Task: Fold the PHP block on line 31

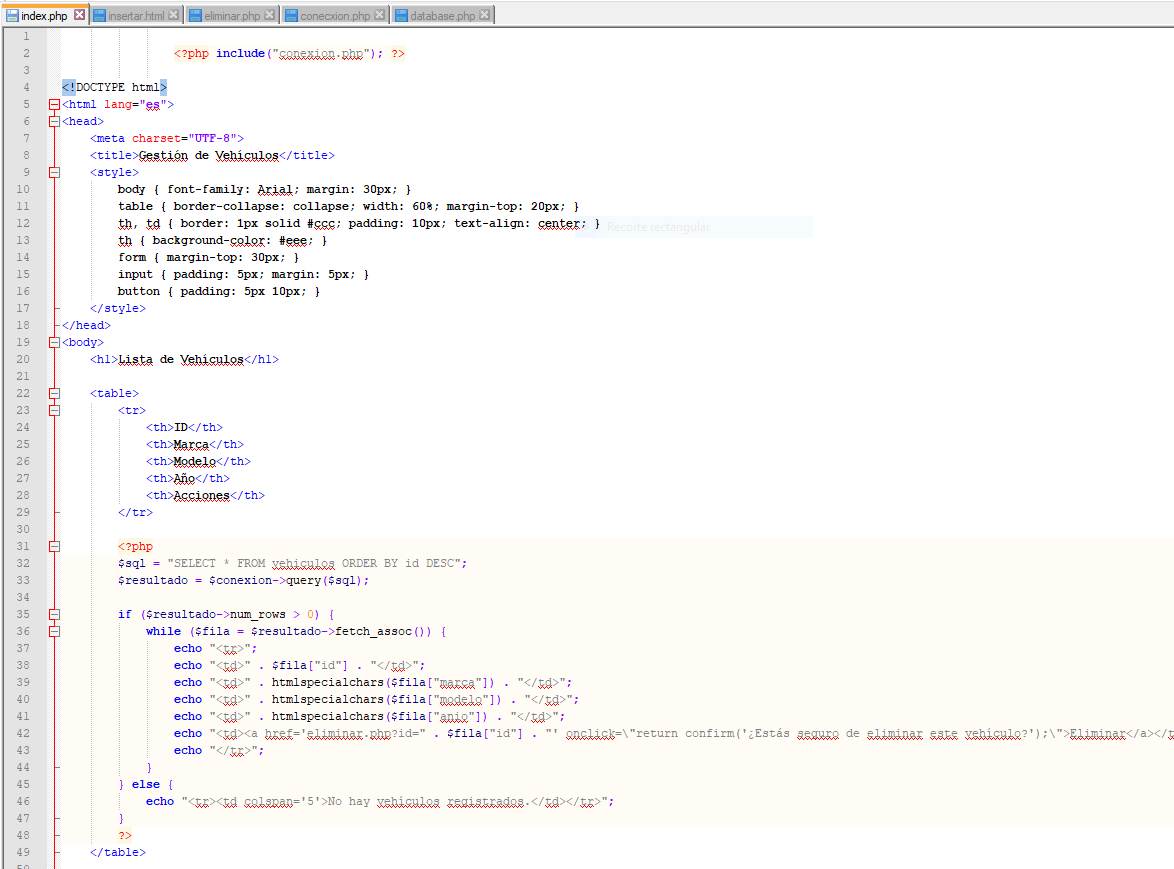Action: [54, 547]
